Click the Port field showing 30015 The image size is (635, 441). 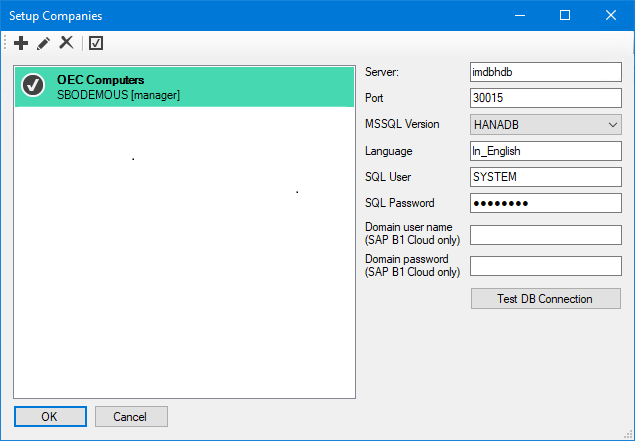[546, 99]
